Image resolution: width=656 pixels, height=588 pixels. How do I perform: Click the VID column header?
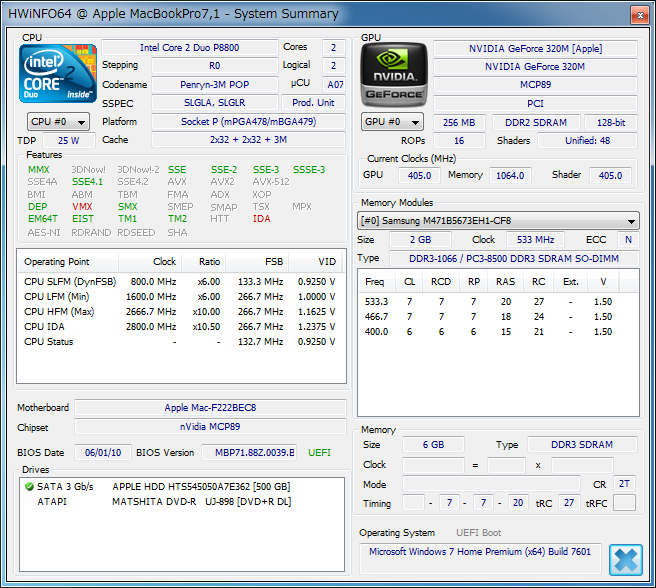click(x=315, y=262)
